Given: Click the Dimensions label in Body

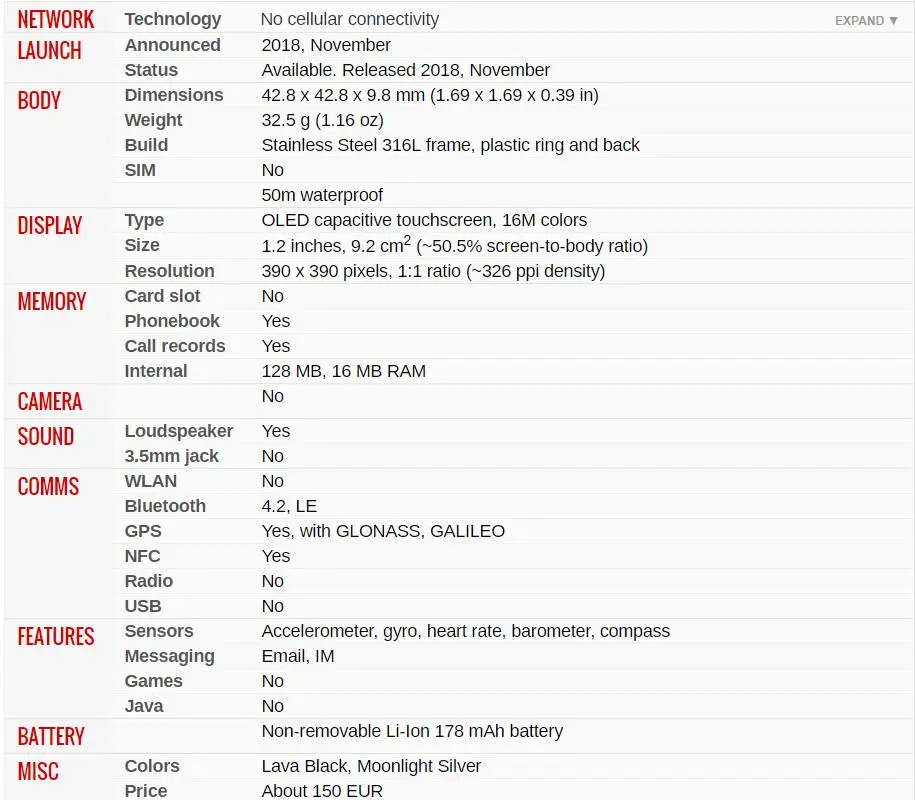Looking at the screenshot, I should [x=174, y=95].
